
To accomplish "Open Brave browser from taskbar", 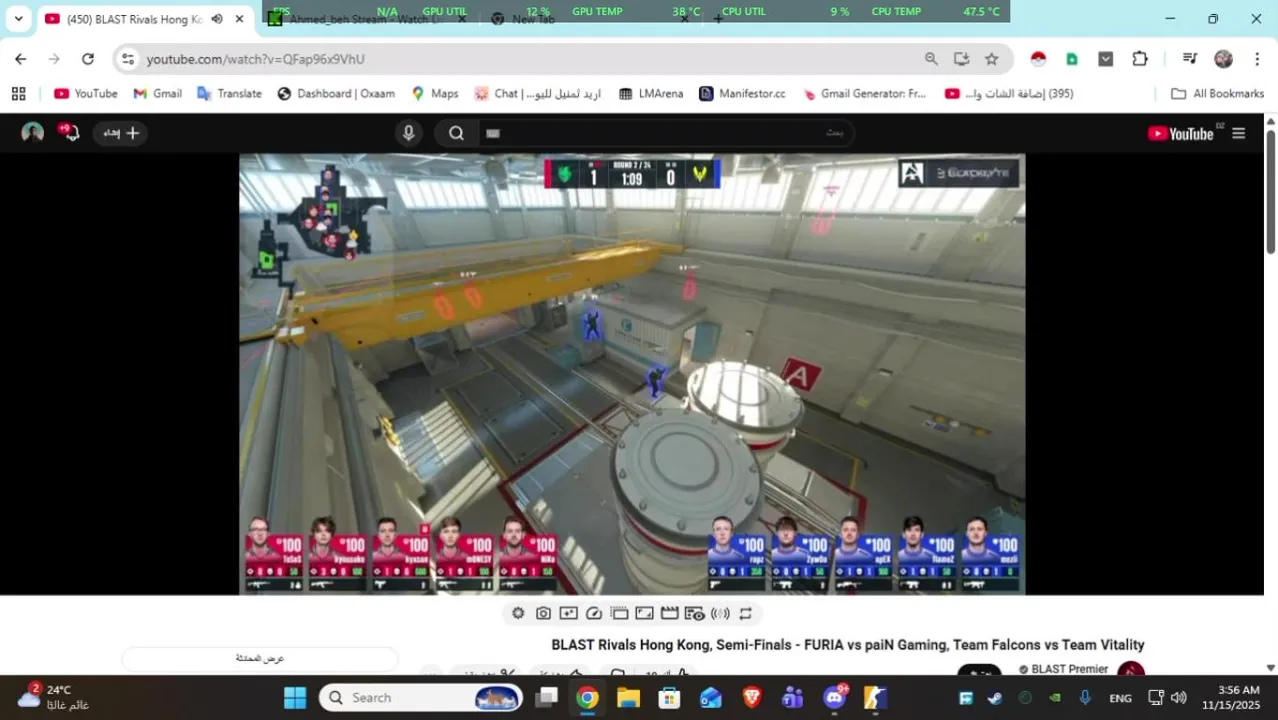I will (752, 697).
